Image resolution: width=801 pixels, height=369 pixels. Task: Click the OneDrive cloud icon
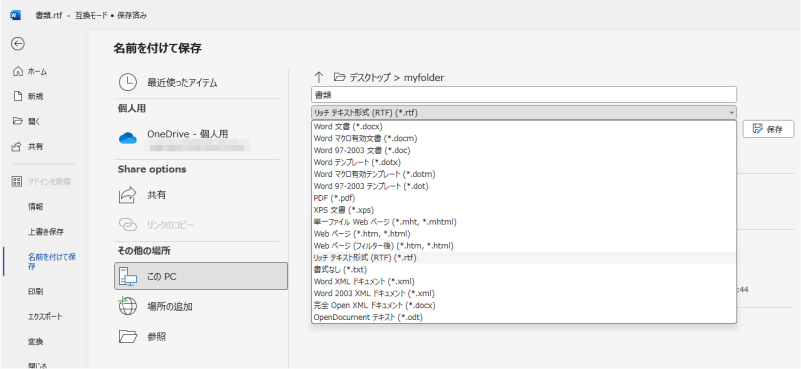[x=128, y=138]
